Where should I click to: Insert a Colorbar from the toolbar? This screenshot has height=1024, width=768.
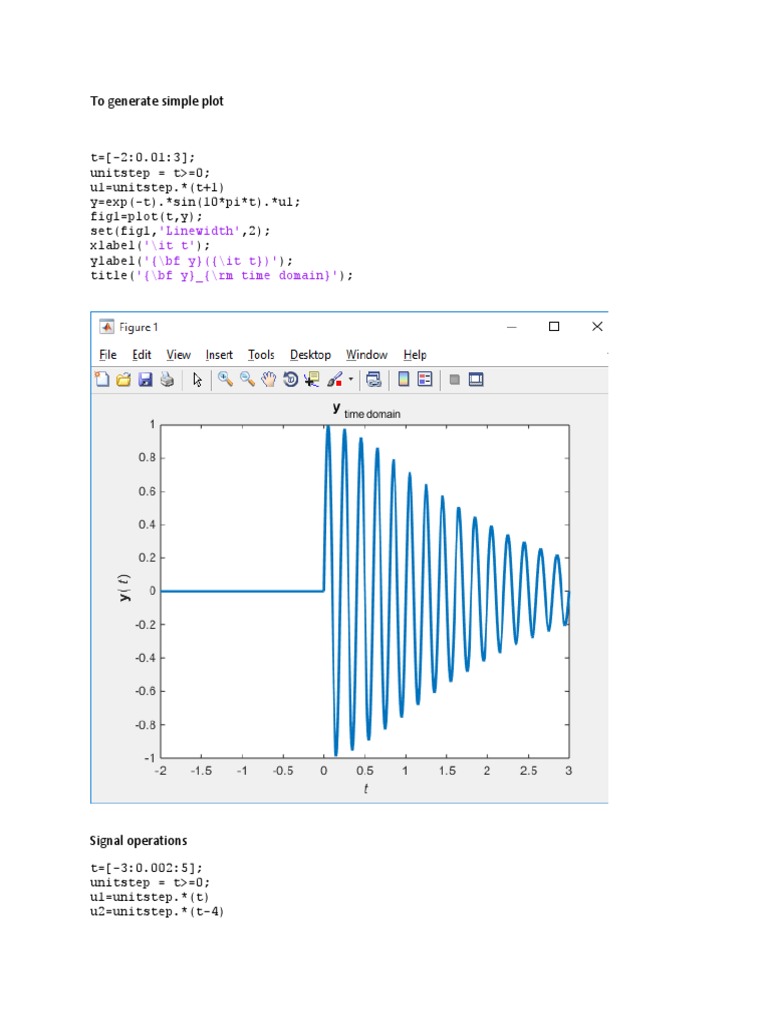coord(404,379)
